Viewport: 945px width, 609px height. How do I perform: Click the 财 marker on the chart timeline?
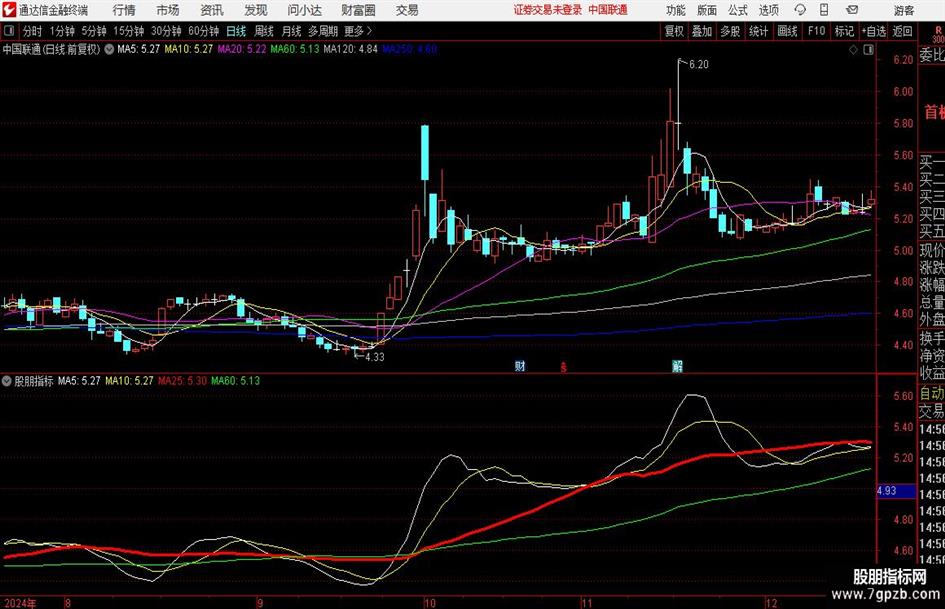pos(520,366)
